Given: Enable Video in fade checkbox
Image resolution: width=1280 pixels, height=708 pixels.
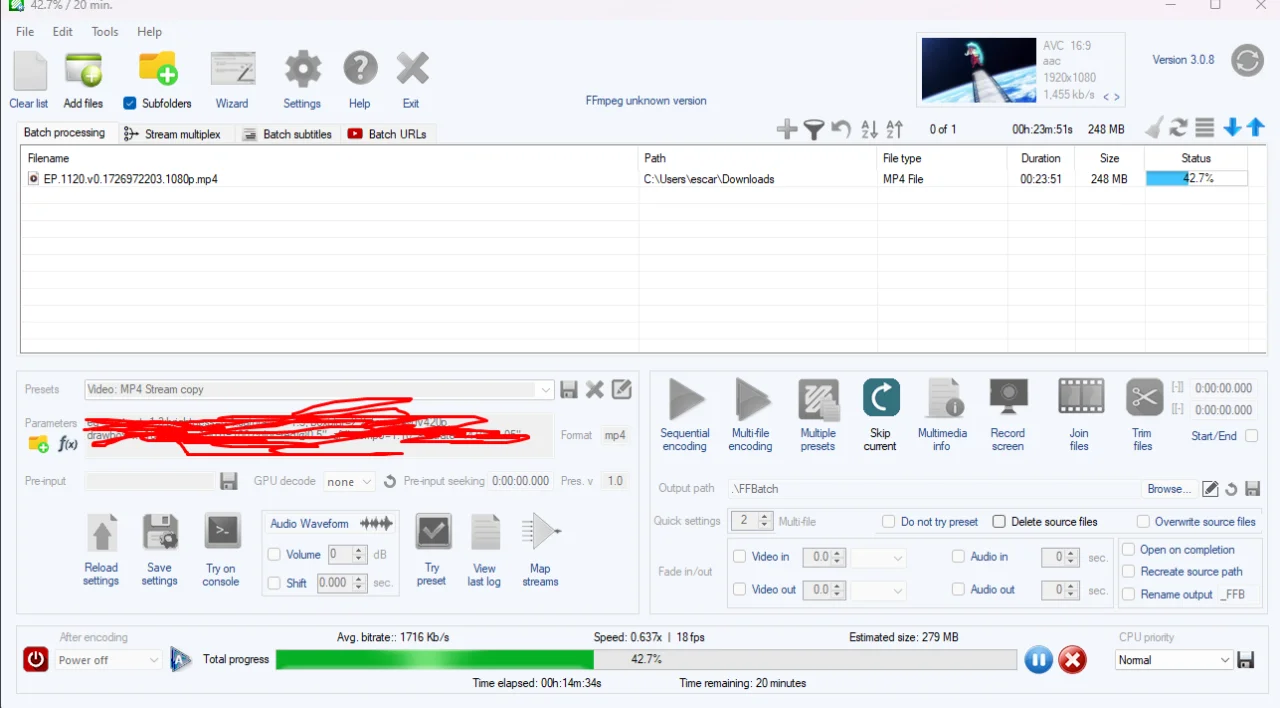Looking at the screenshot, I should (x=740, y=557).
